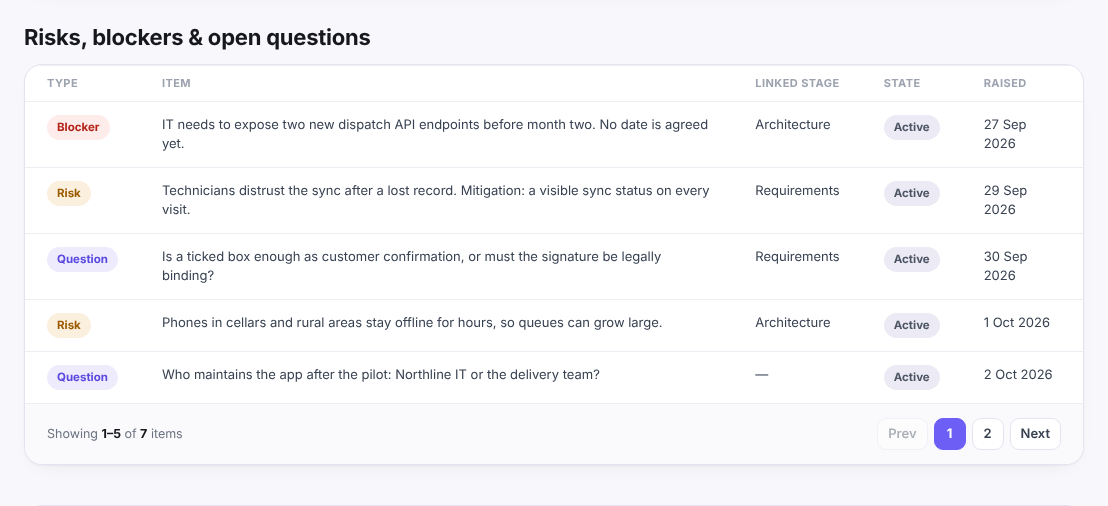Click the STATE column header
The width and height of the screenshot is (1108, 506).
click(x=902, y=83)
